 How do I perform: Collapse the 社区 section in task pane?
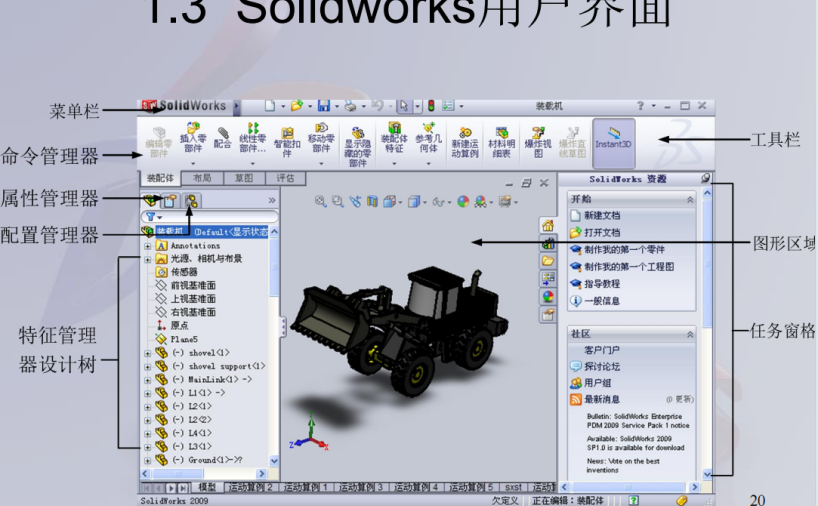tap(690, 334)
